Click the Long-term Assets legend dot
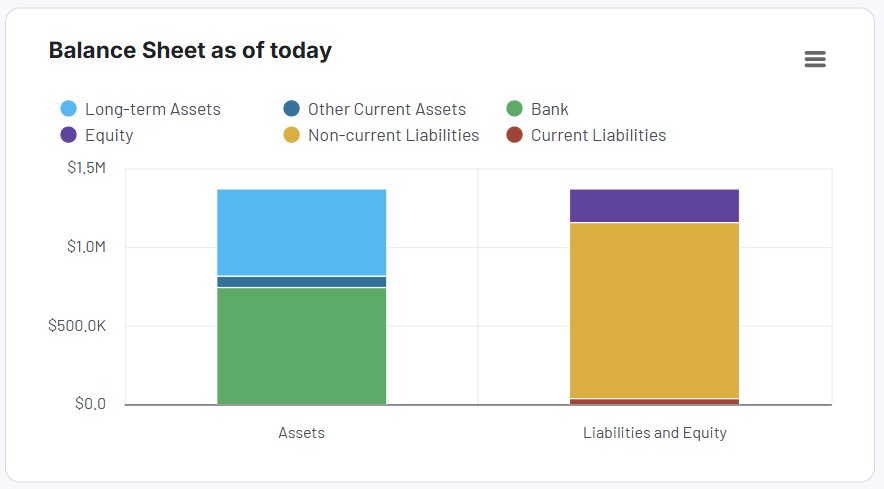 tap(68, 108)
